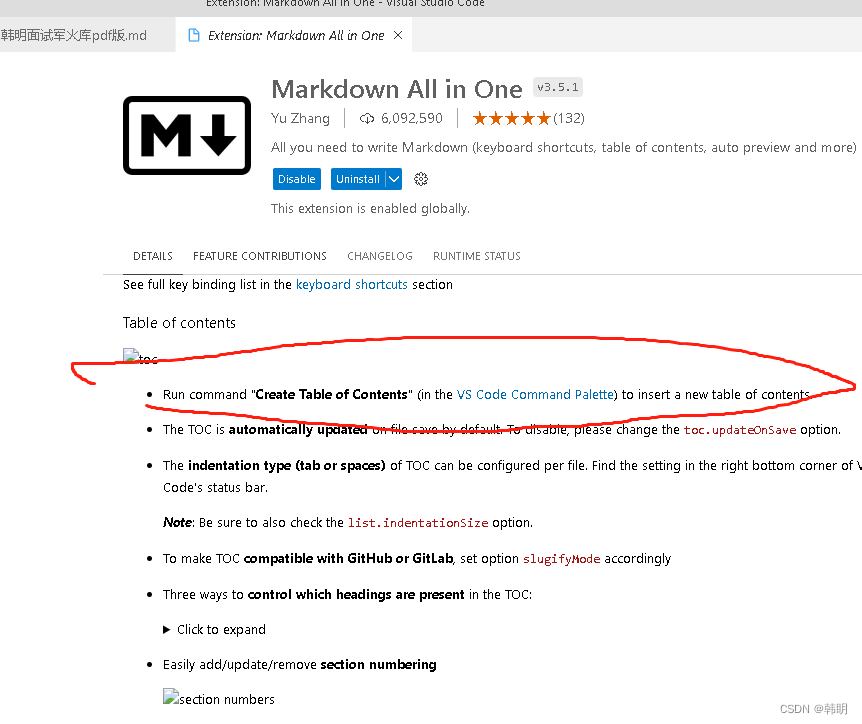Expand the Click to expand section
Image resolution: width=862 pixels, height=724 pixels.
tap(214, 629)
